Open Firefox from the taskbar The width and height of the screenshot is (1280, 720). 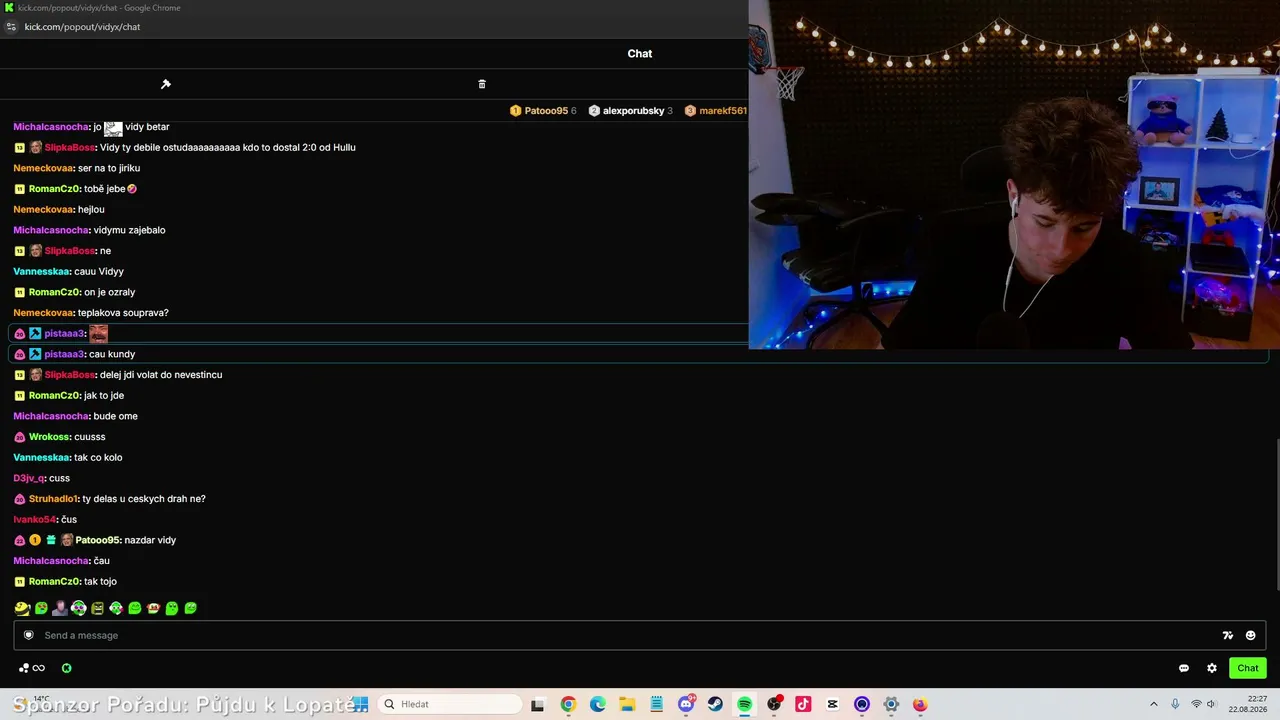point(920,704)
